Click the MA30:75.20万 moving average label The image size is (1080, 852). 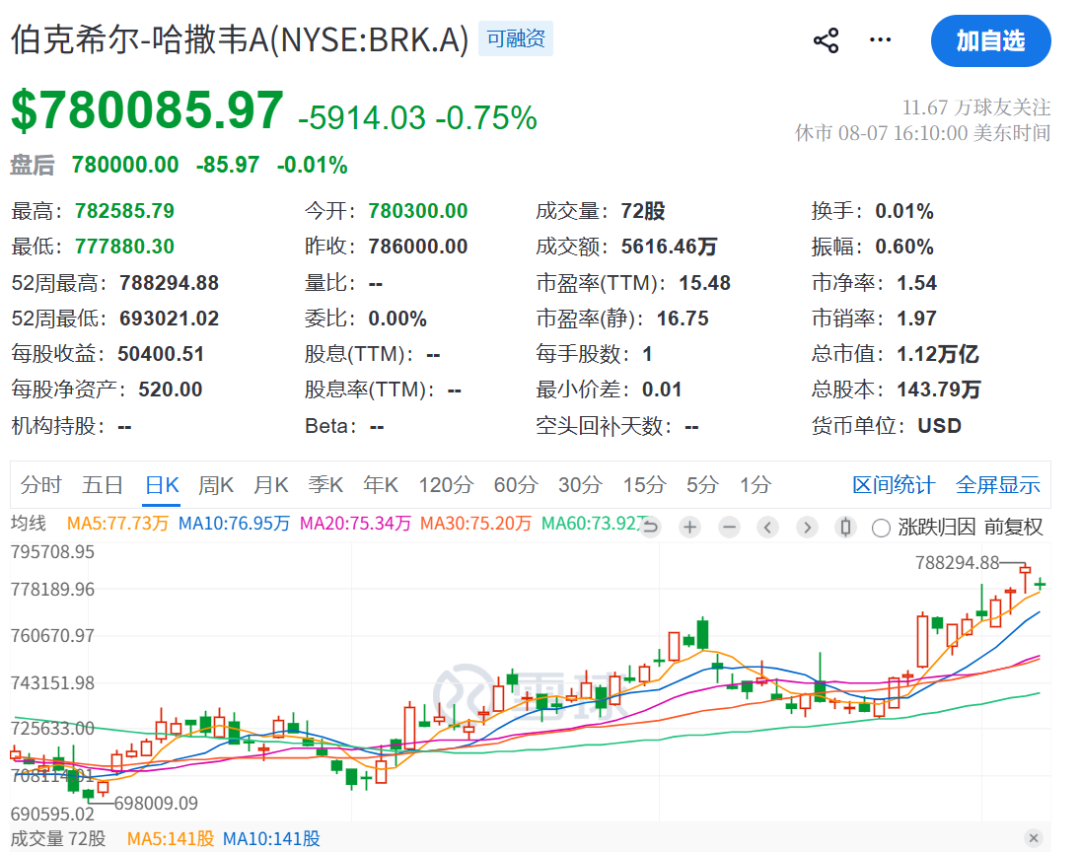(x=475, y=523)
